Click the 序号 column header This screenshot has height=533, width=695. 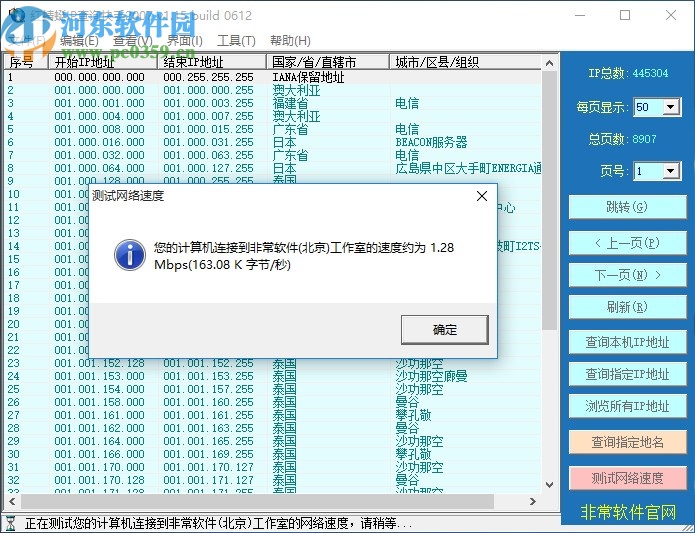(x=26, y=62)
